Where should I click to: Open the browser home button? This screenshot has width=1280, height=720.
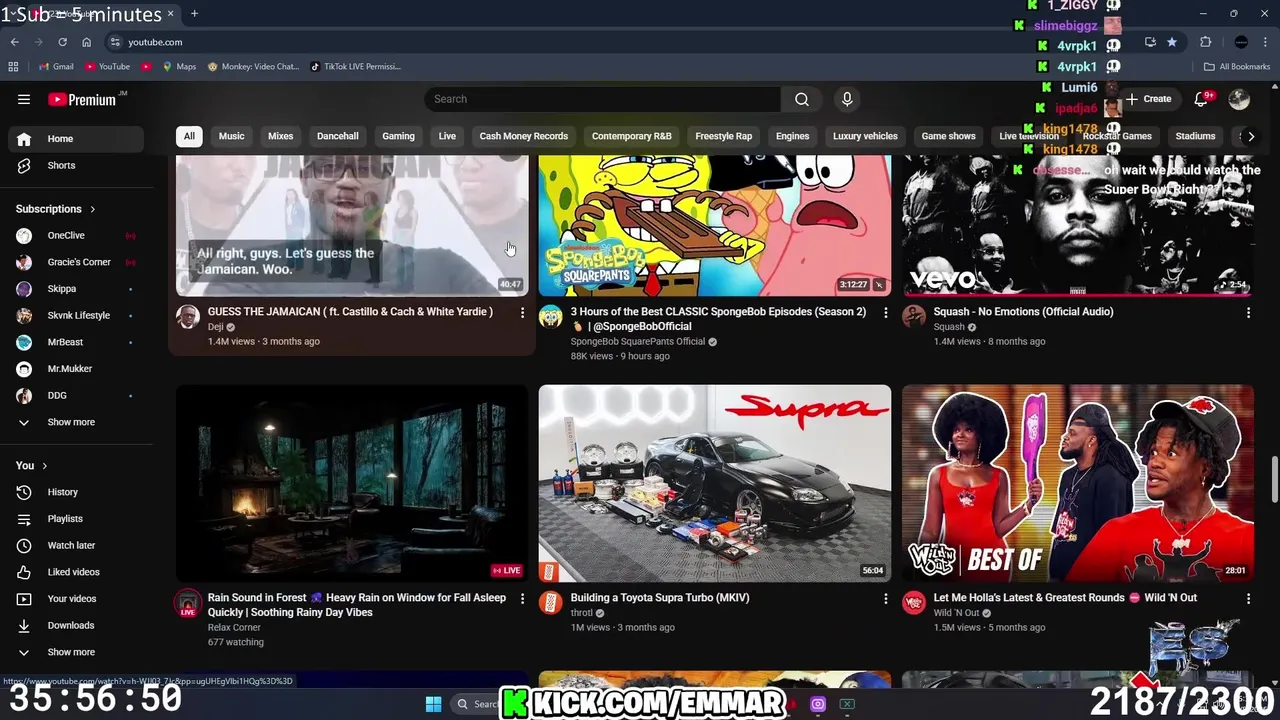point(86,42)
